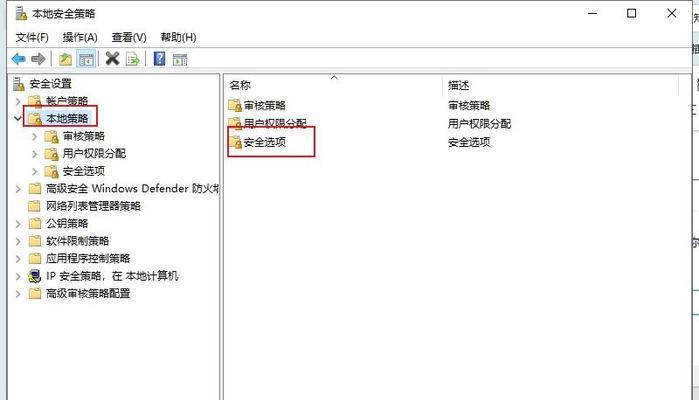Click the blue Back arrow toolbar icon

tap(19, 59)
